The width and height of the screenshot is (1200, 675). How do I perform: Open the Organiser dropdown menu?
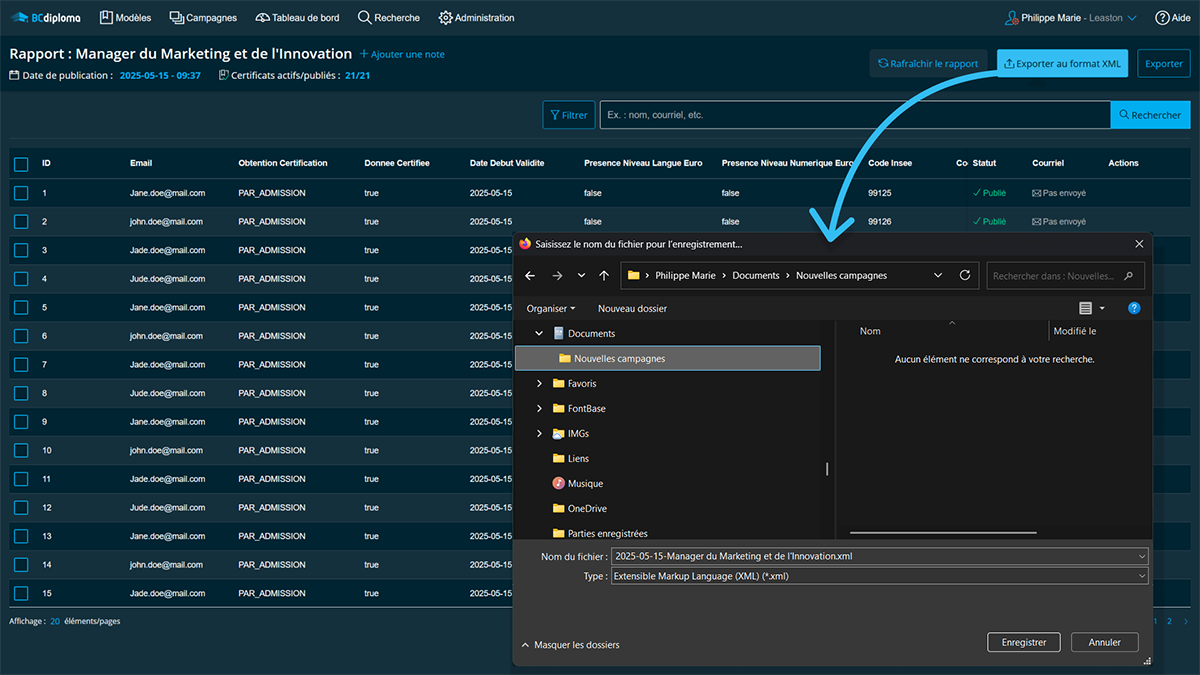pos(551,309)
